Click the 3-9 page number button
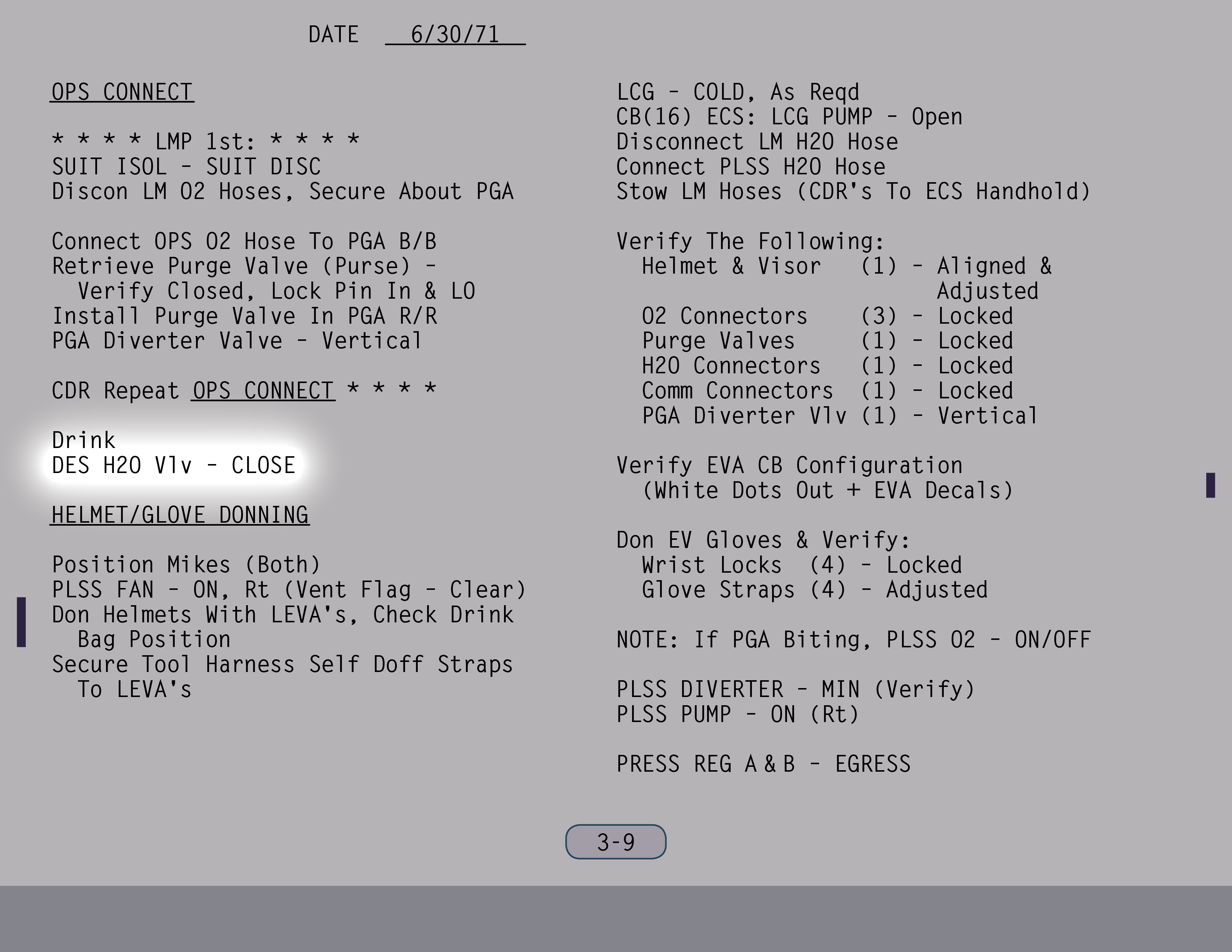This screenshot has width=1232, height=952. [x=615, y=842]
